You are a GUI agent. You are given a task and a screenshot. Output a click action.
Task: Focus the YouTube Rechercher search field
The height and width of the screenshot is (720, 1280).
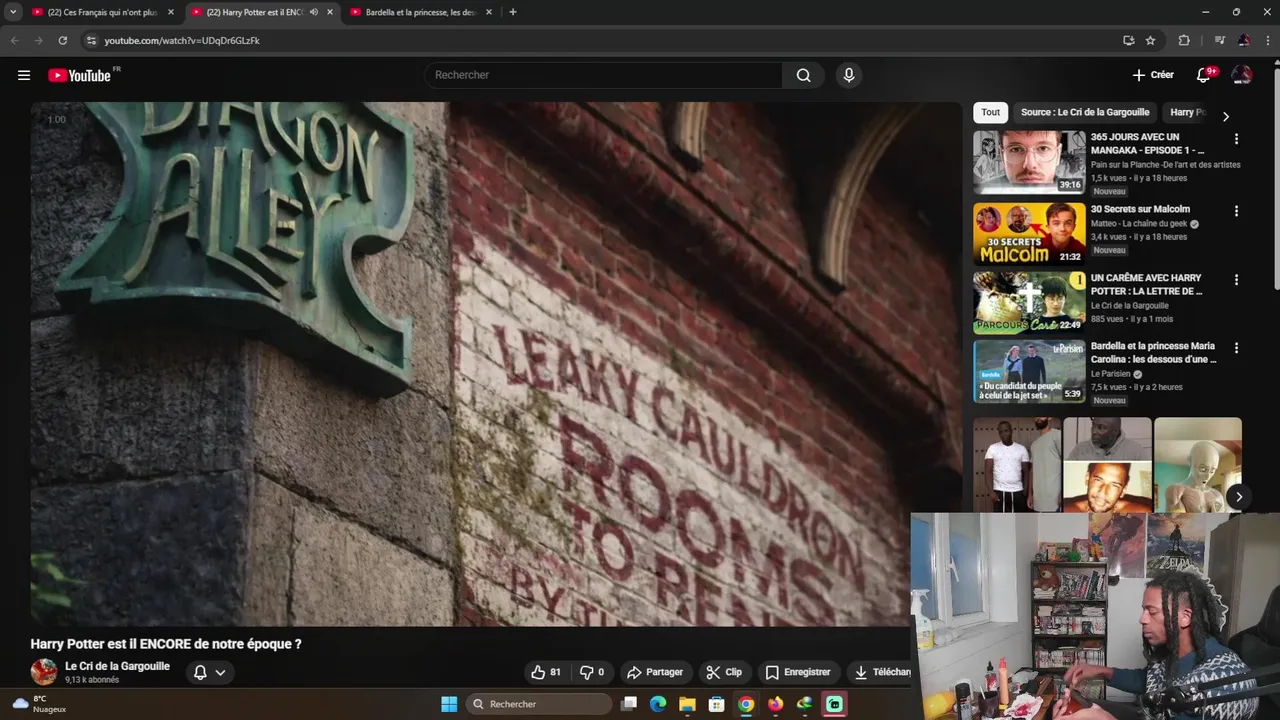coord(605,75)
